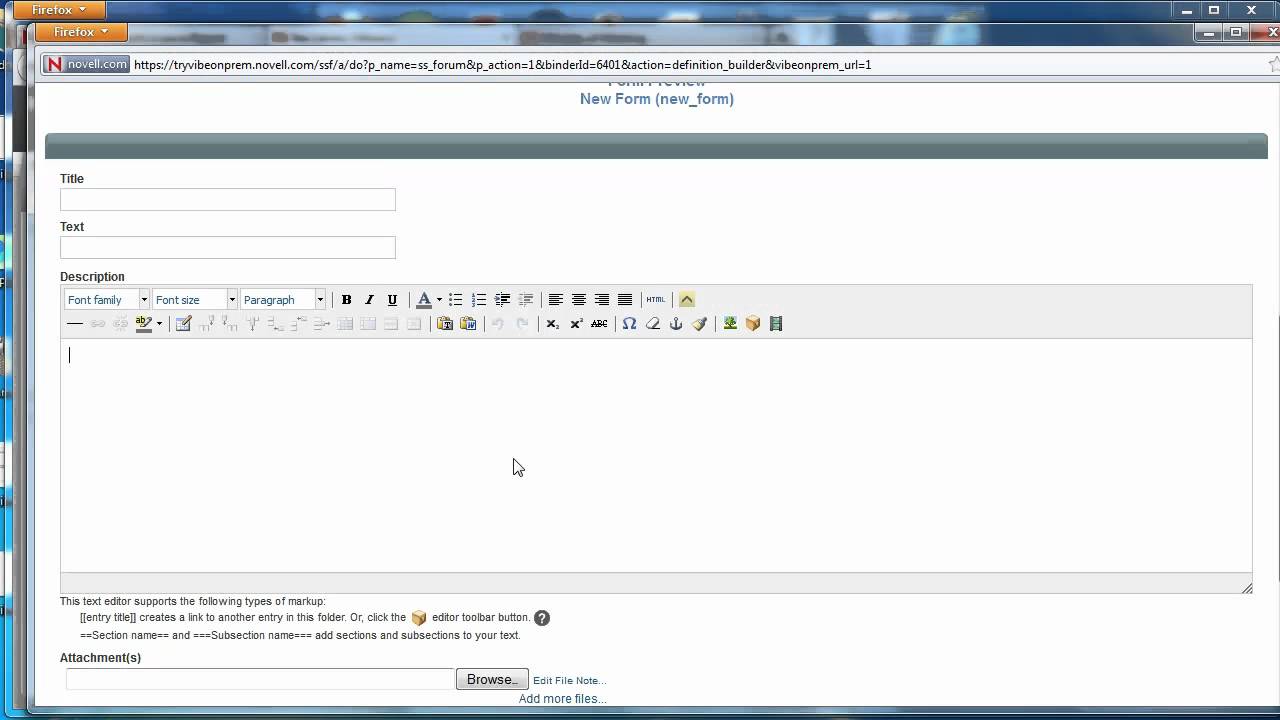Click in the Description editing area

point(656,455)
